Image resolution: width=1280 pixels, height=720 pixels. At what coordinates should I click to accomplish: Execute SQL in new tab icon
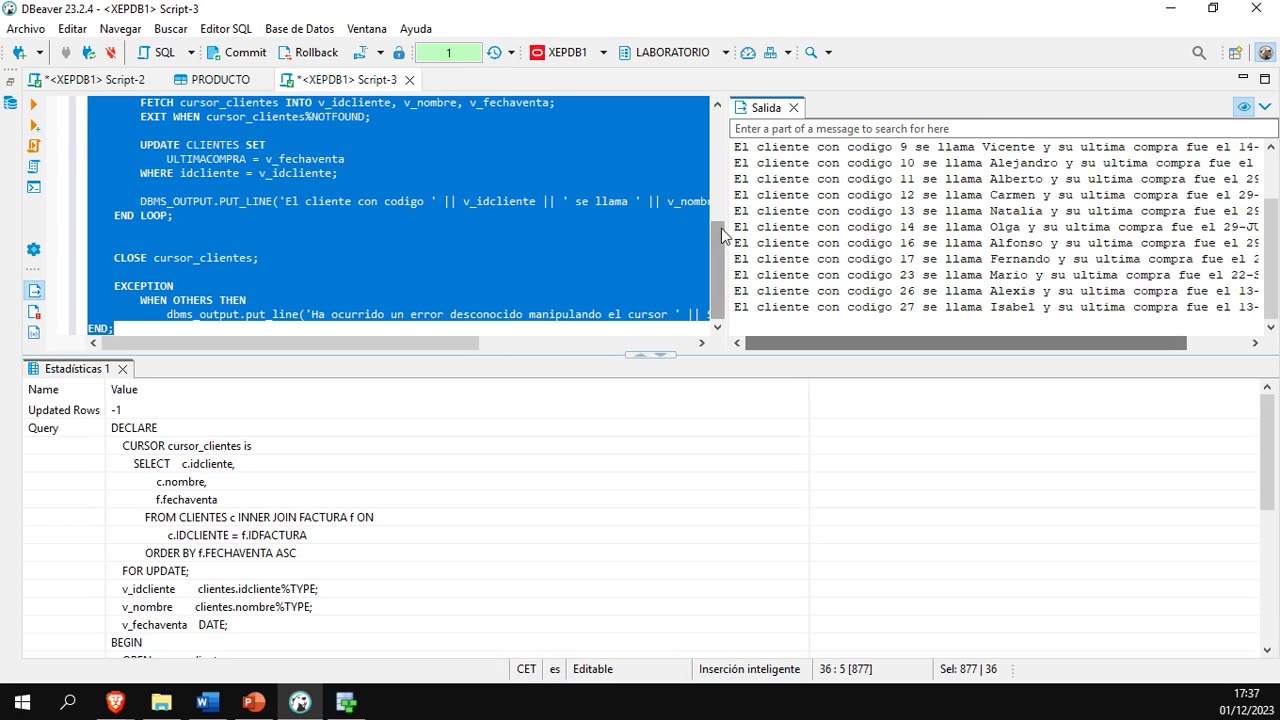tap(34, 125)
